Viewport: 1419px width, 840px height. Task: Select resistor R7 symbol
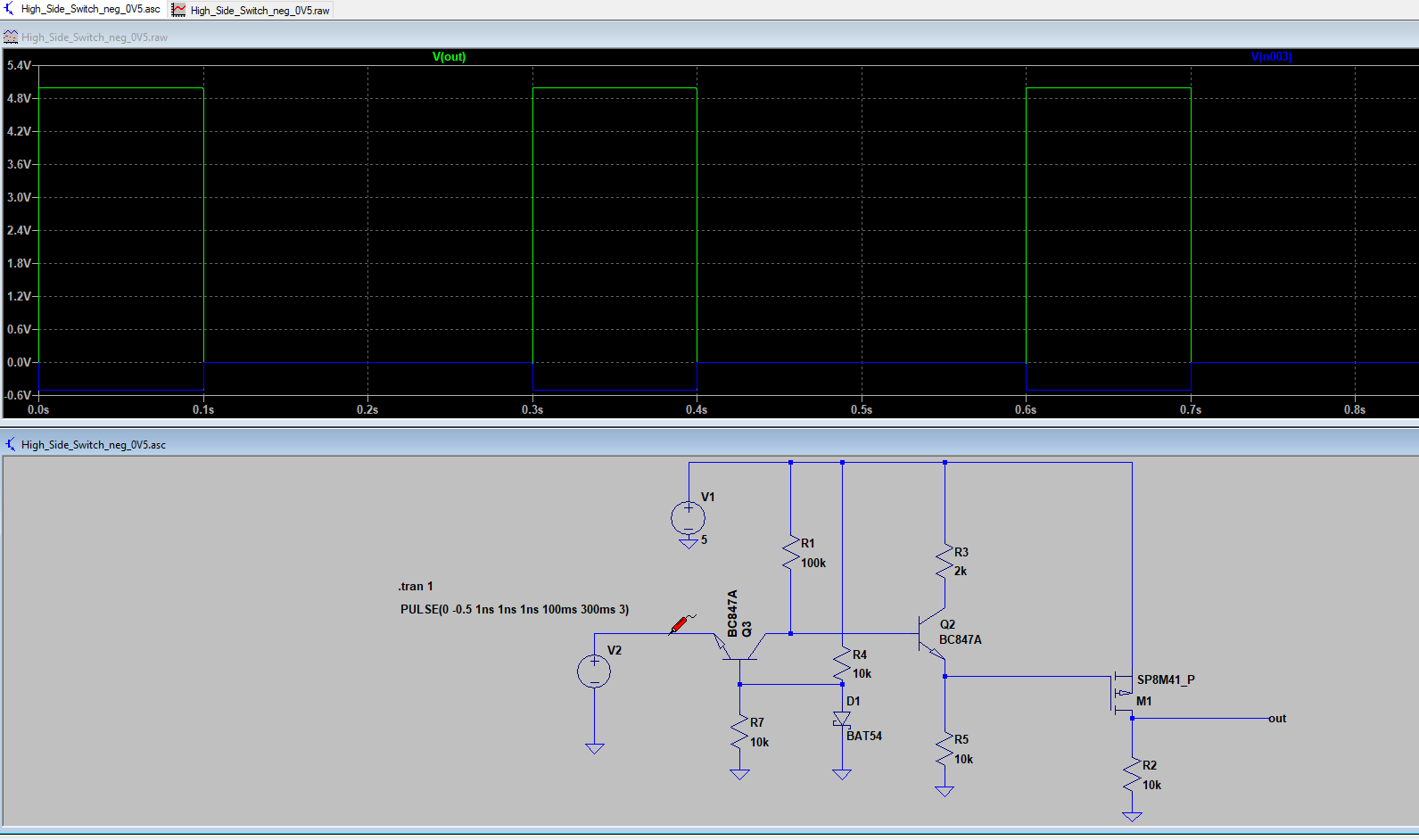[739, 733]
